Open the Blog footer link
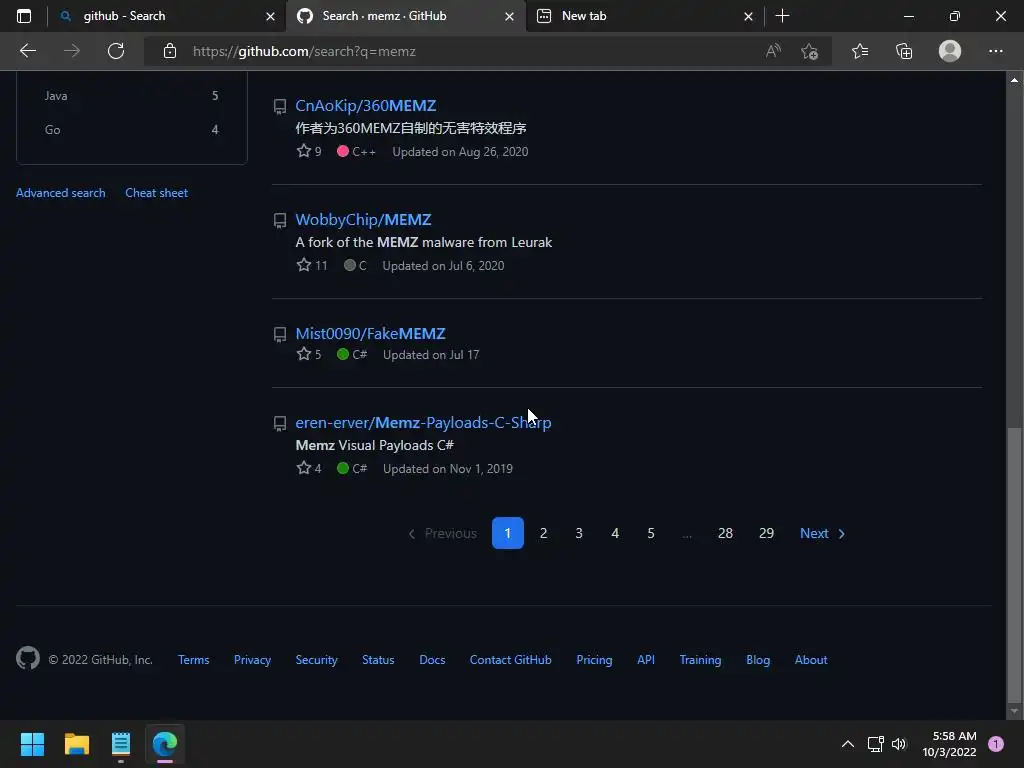 pyautogui.click(x=758, y=660)
